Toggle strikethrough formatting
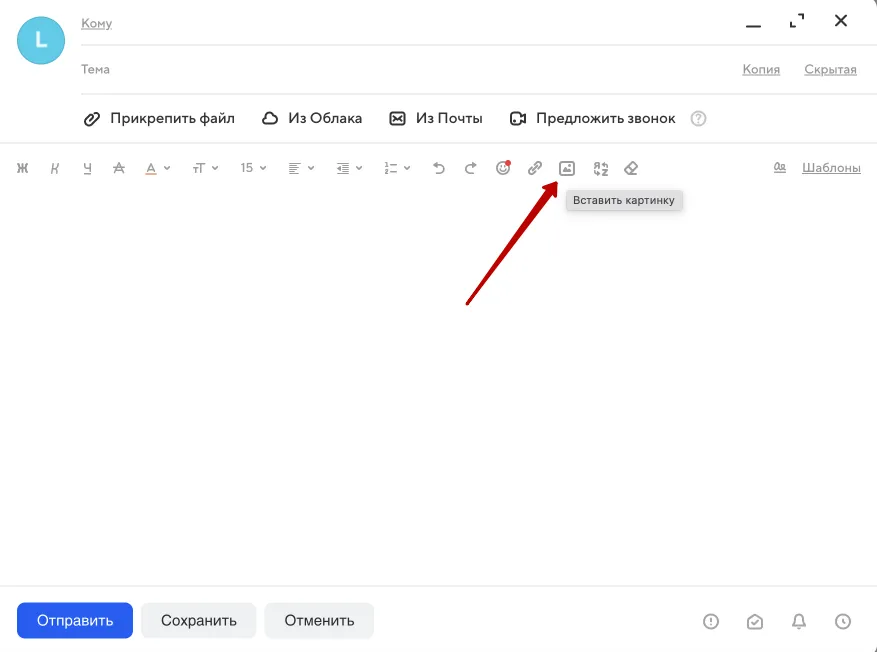 (119, 168)
